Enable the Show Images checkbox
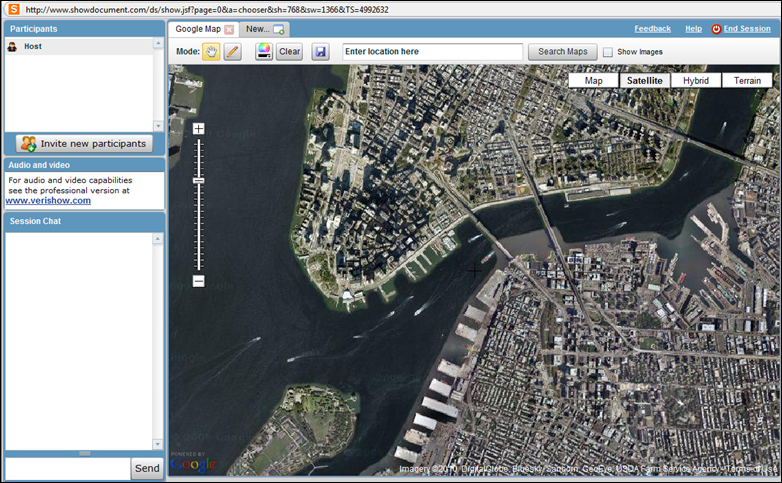This screenshot has width=782, height=483. [608, 52]
